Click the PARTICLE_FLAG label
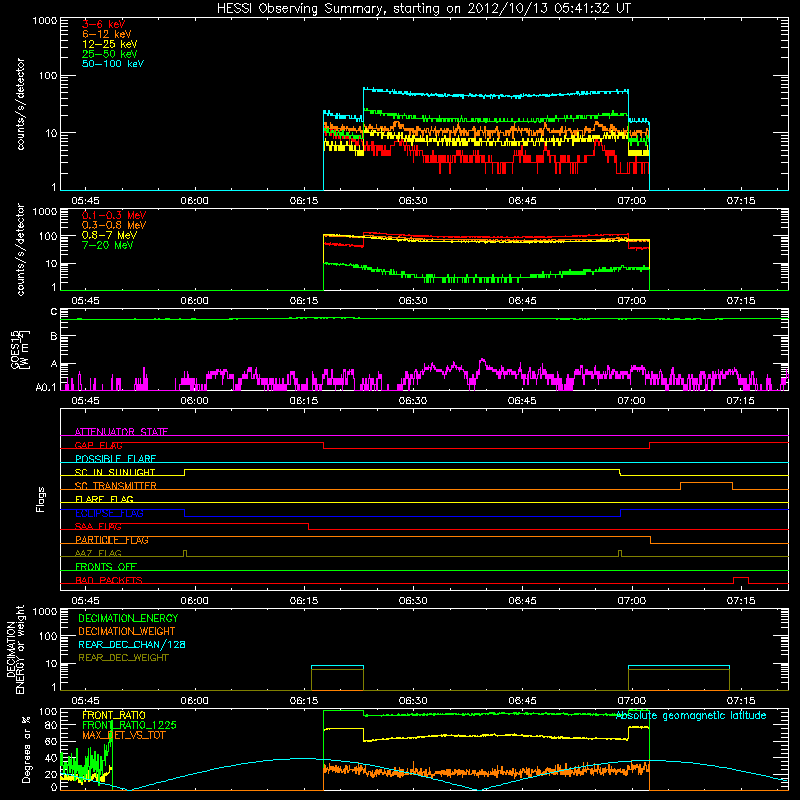800x800 pixels. (x=112, y=540)
